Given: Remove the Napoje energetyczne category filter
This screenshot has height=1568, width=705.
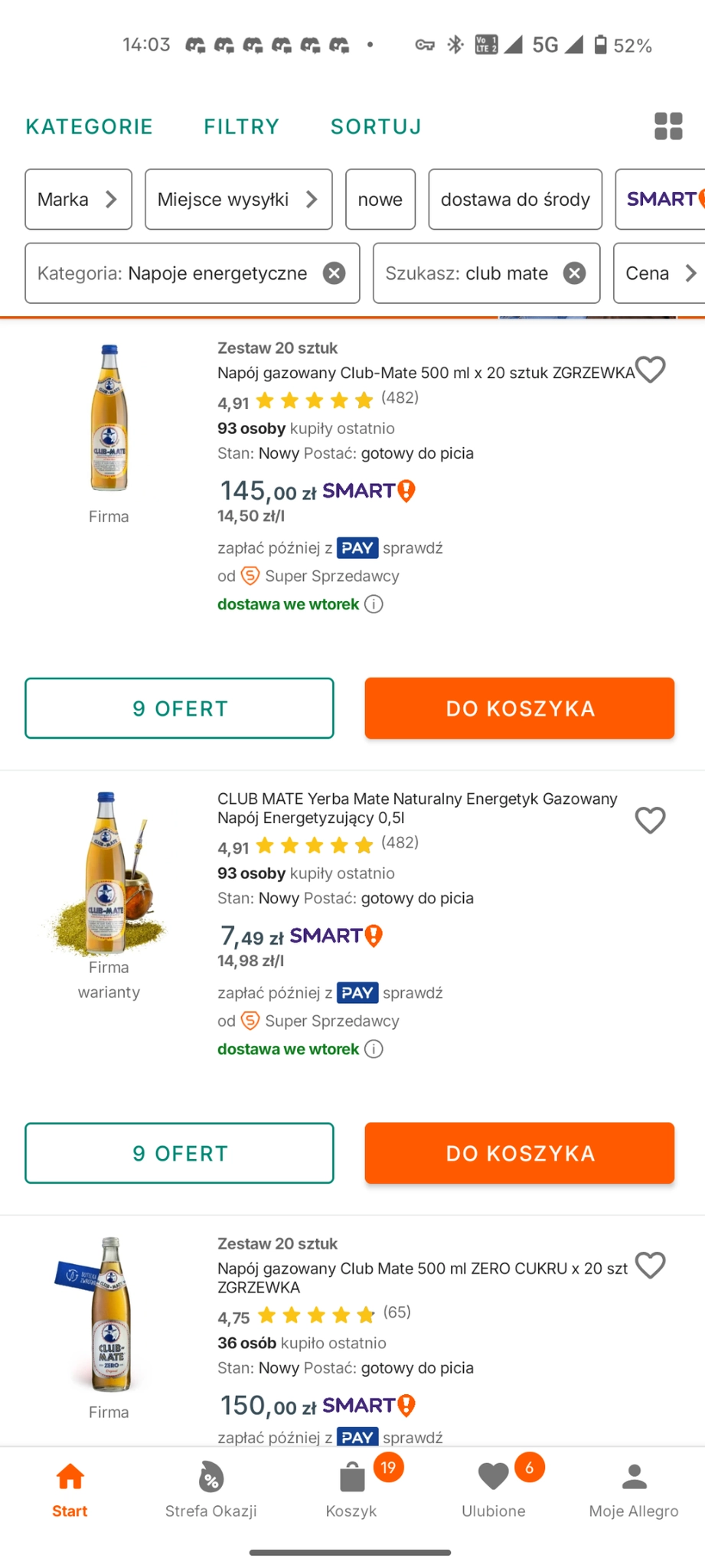Looking at the screenshot, I should [334, 273].
